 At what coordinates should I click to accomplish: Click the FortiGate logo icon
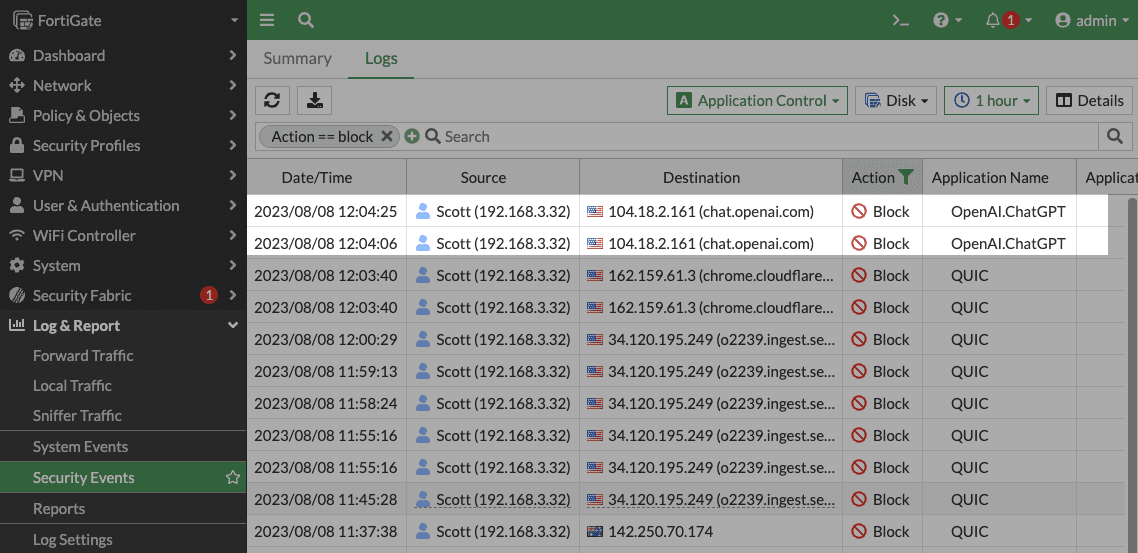[22, 20]
